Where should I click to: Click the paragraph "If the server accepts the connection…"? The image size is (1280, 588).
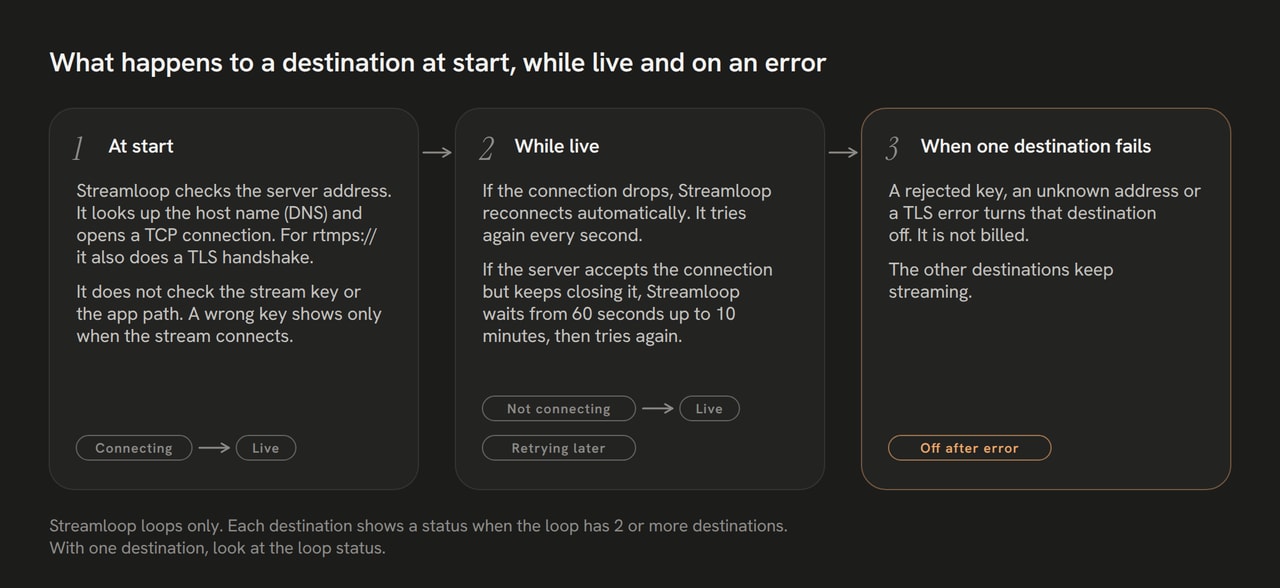pyautogui.click(x=627, y=303)
